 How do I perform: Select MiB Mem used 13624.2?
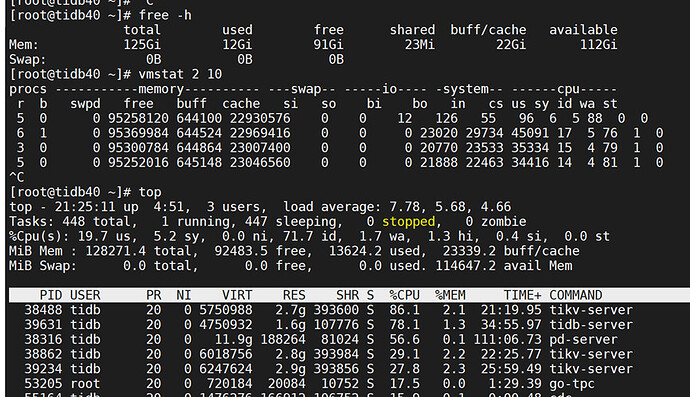pyautogui.click(x=355, y=251)
